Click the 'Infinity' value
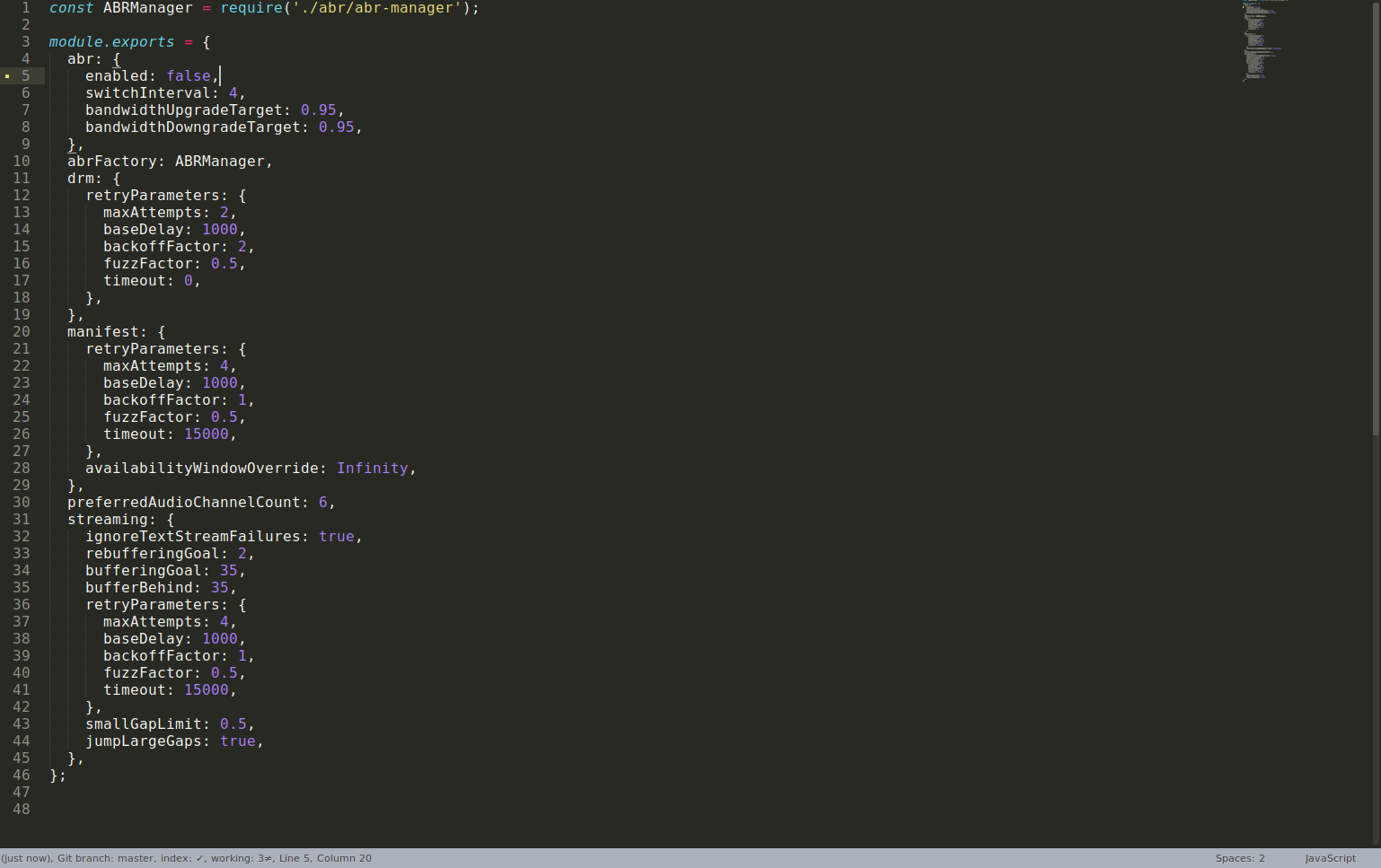The image size is (1381, 868). coord(373,469)
